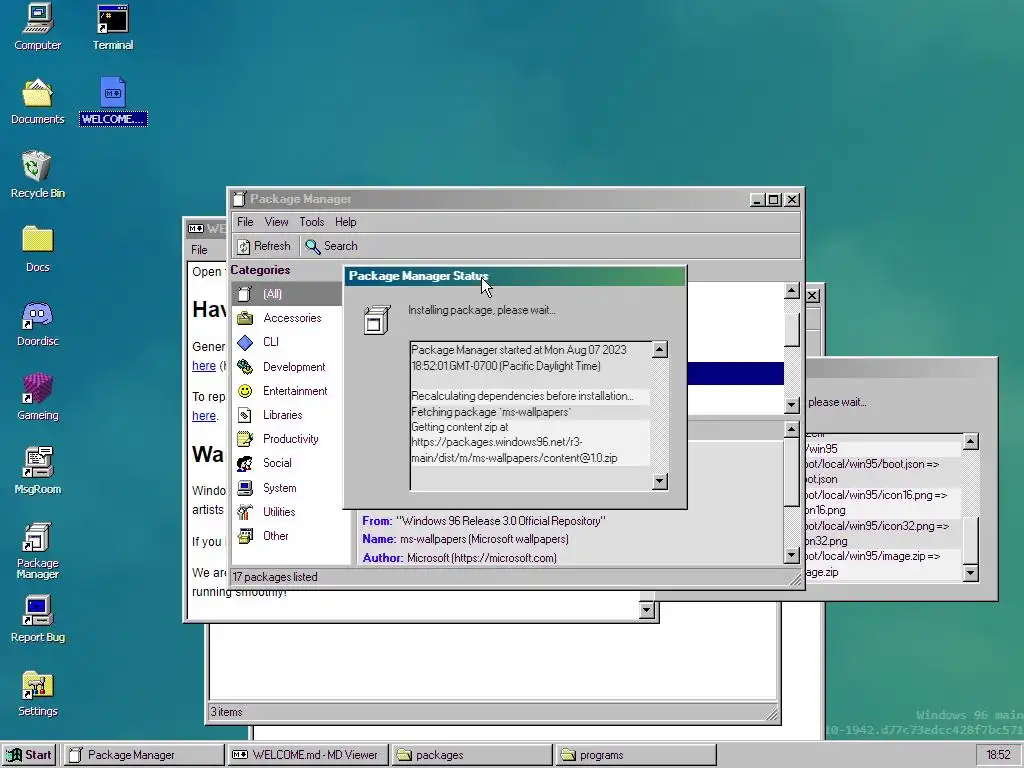
Task: Switch to WELCOME.md MD Viewer in taskbar
Action: point(308,755)
